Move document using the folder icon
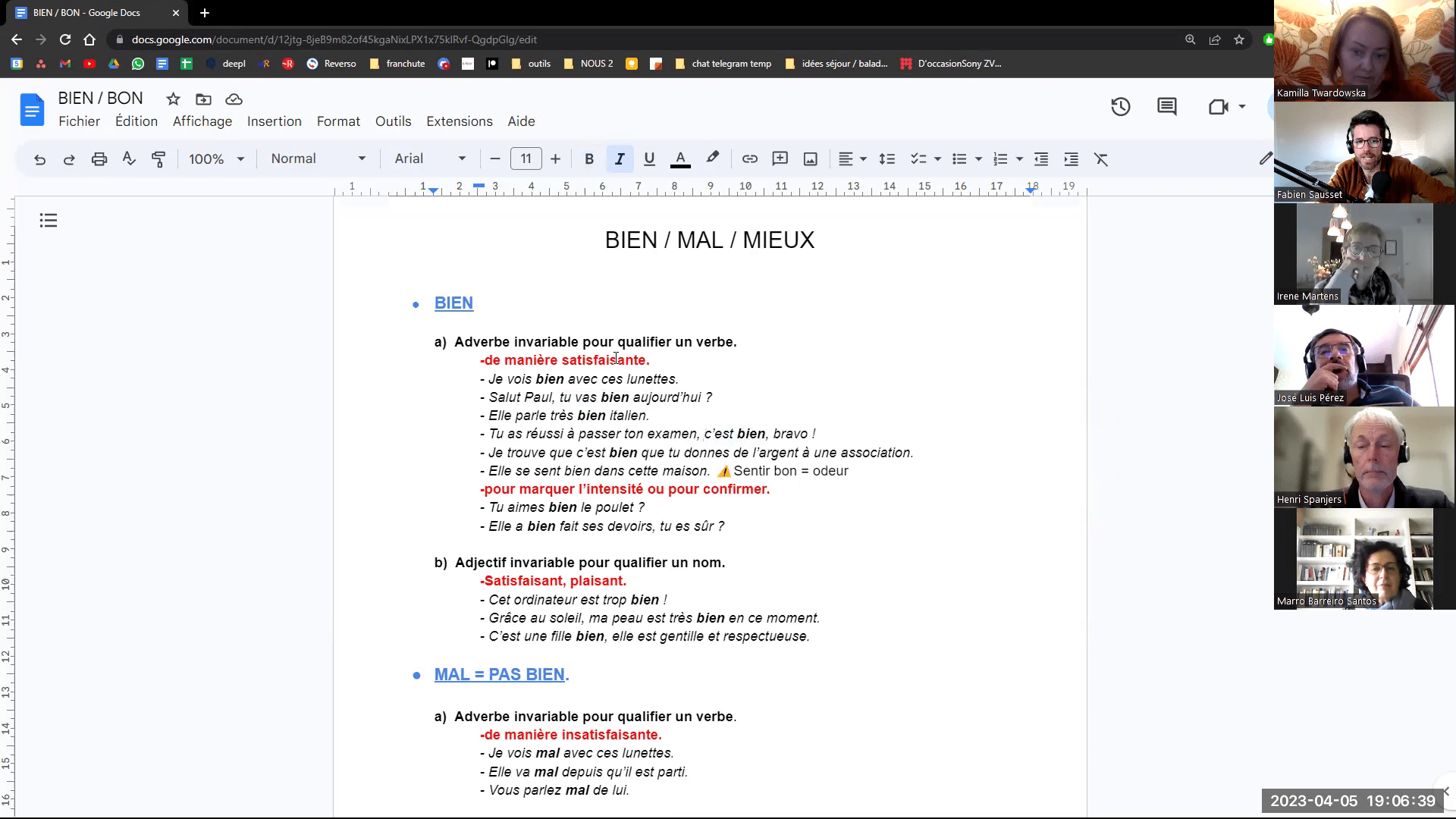 203,99
